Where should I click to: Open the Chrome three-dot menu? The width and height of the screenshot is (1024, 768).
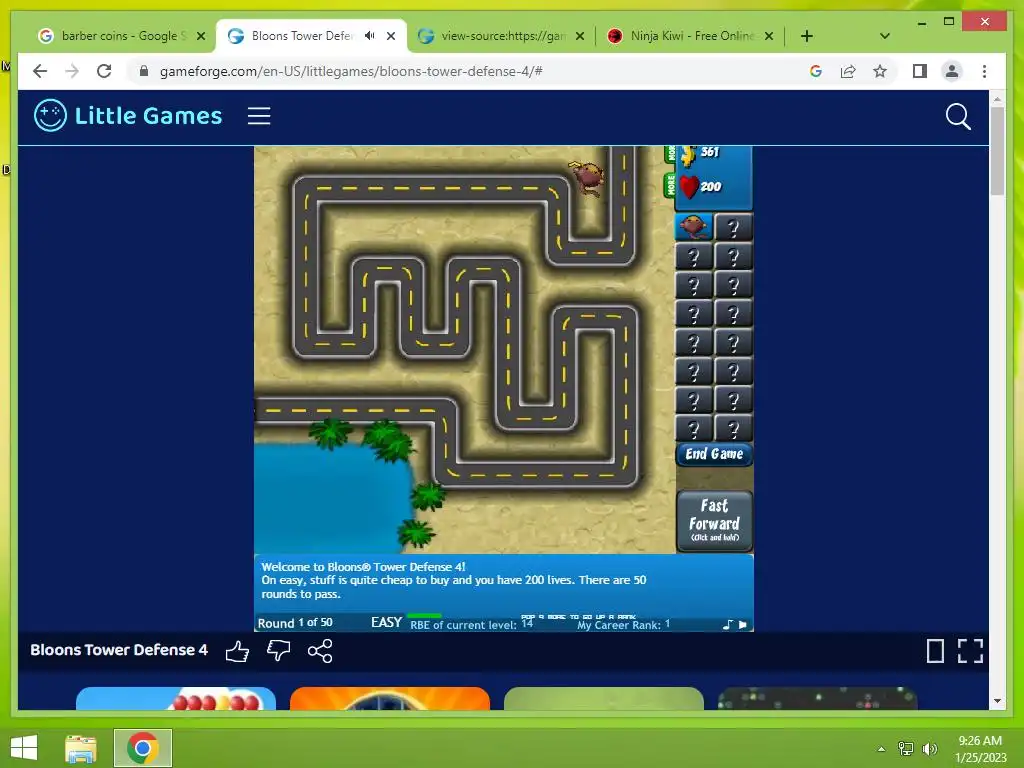(984, 71)
